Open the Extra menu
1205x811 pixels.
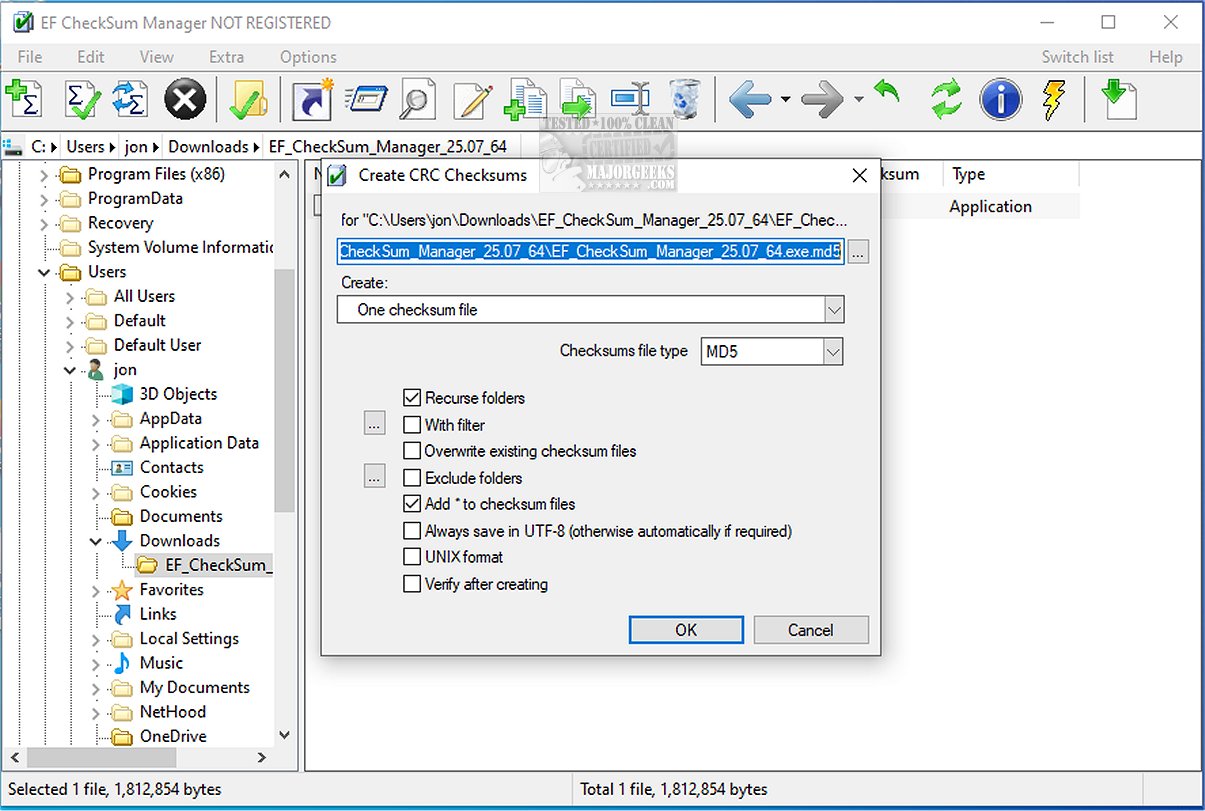pyautogui.click(x=226, y=57)
